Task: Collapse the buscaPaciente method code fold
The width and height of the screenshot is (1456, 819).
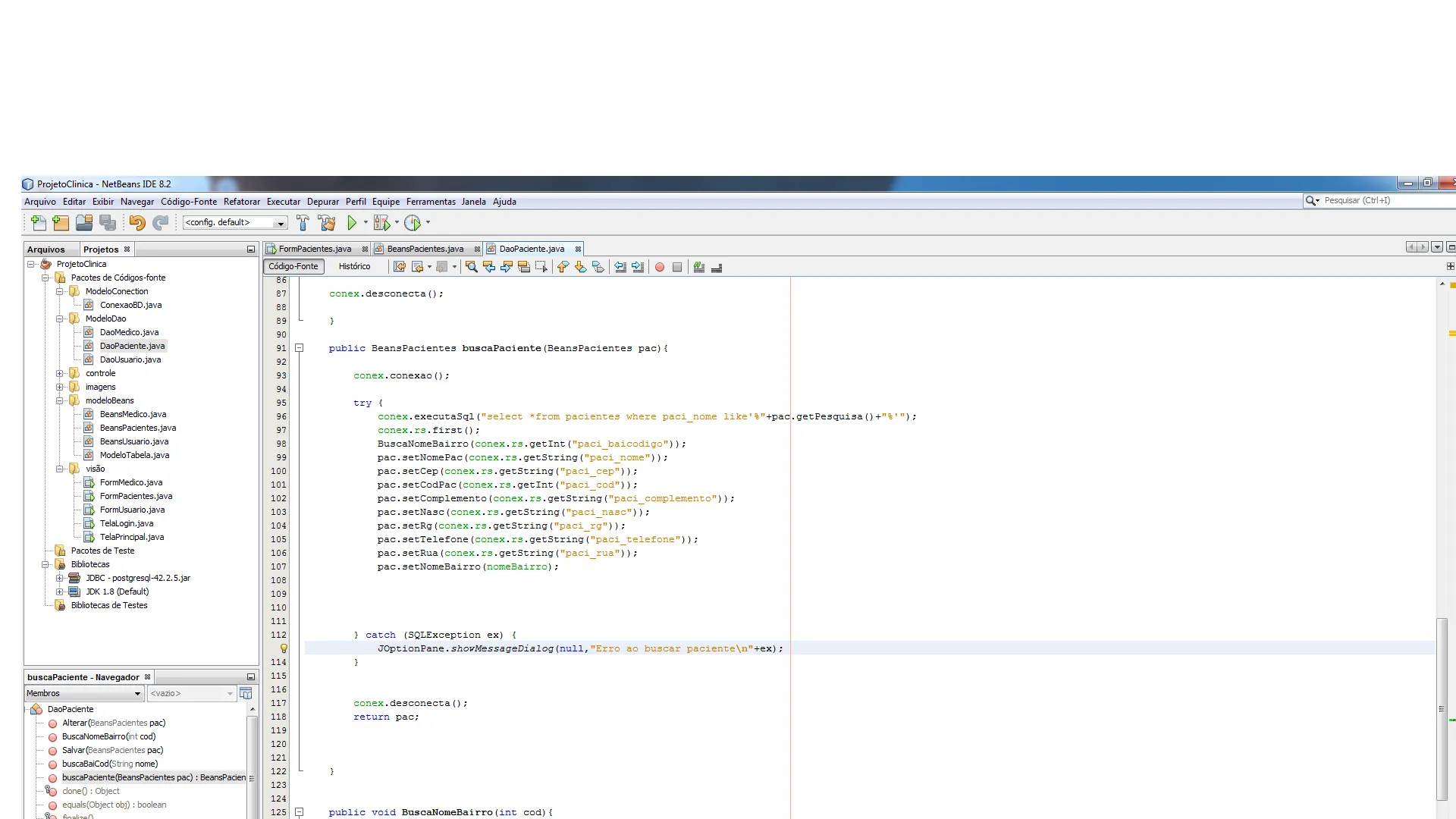Action: [x=300, y=348]
